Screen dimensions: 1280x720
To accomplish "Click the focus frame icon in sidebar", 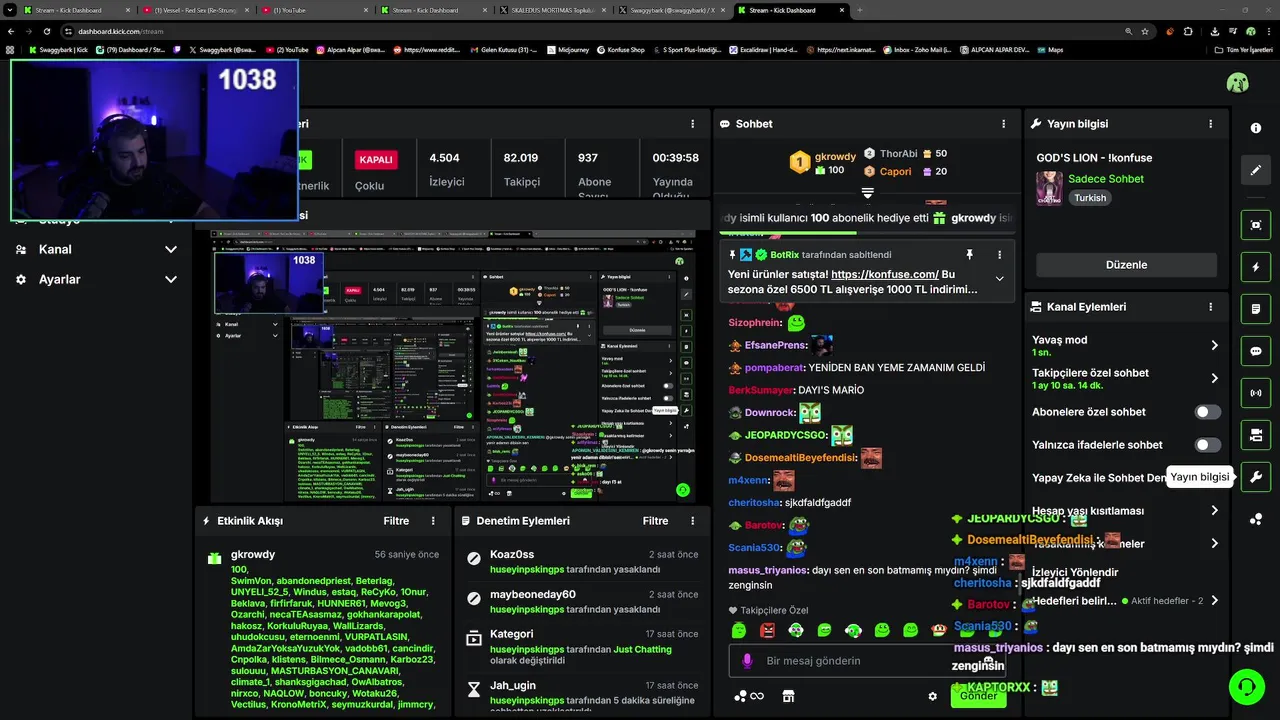I will coord(1256,225).
